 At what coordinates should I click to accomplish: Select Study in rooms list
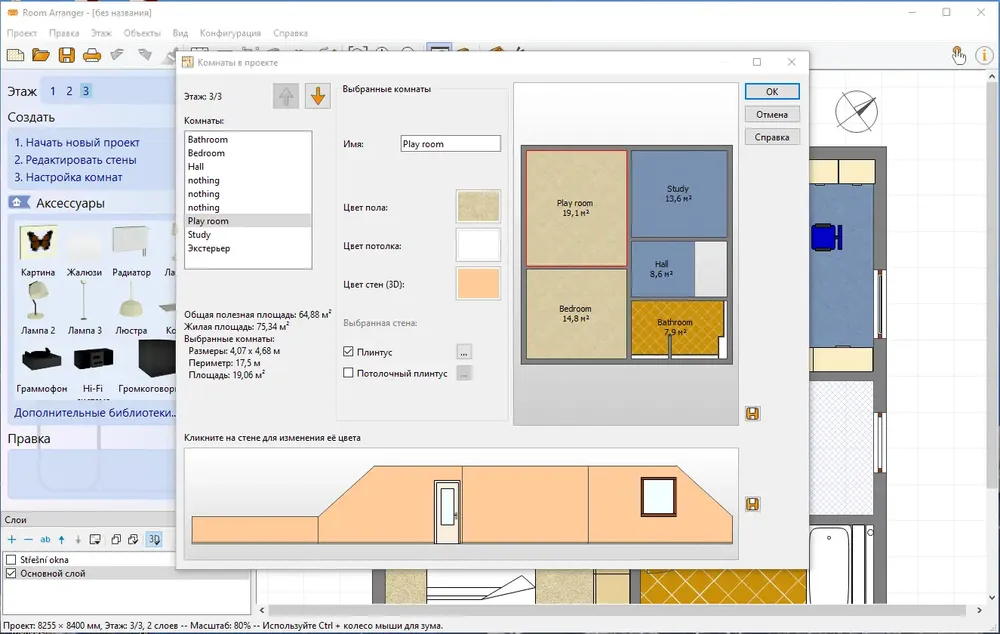click(247, 235)
